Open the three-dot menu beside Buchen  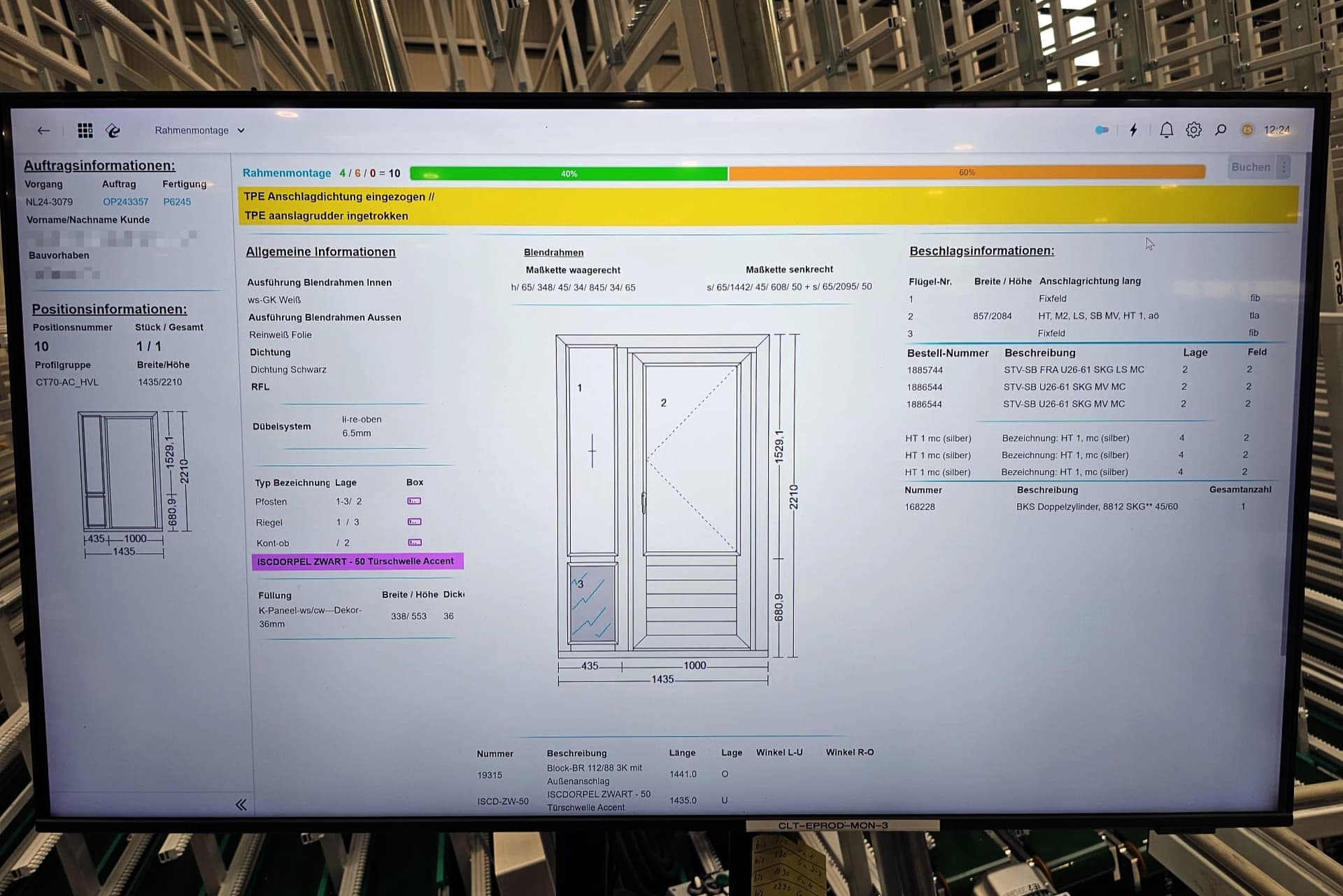1284,167
